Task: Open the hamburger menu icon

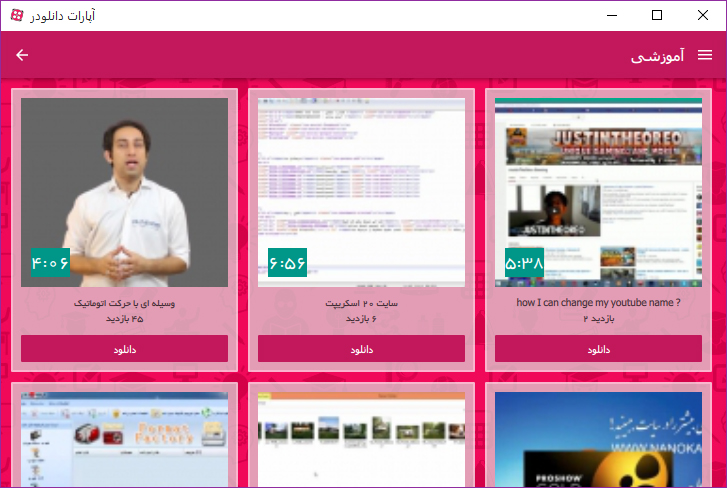Action: (x=705, y=55)
